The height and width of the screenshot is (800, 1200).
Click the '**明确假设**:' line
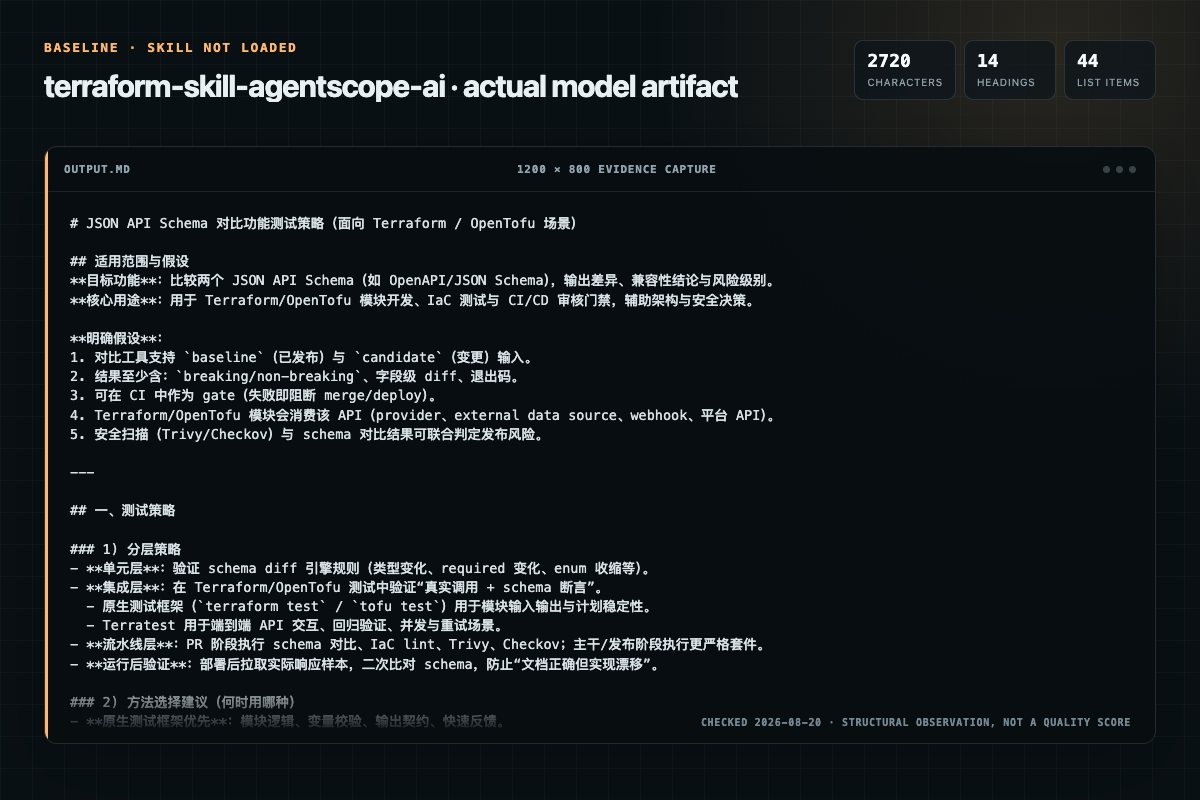point(116,338)
